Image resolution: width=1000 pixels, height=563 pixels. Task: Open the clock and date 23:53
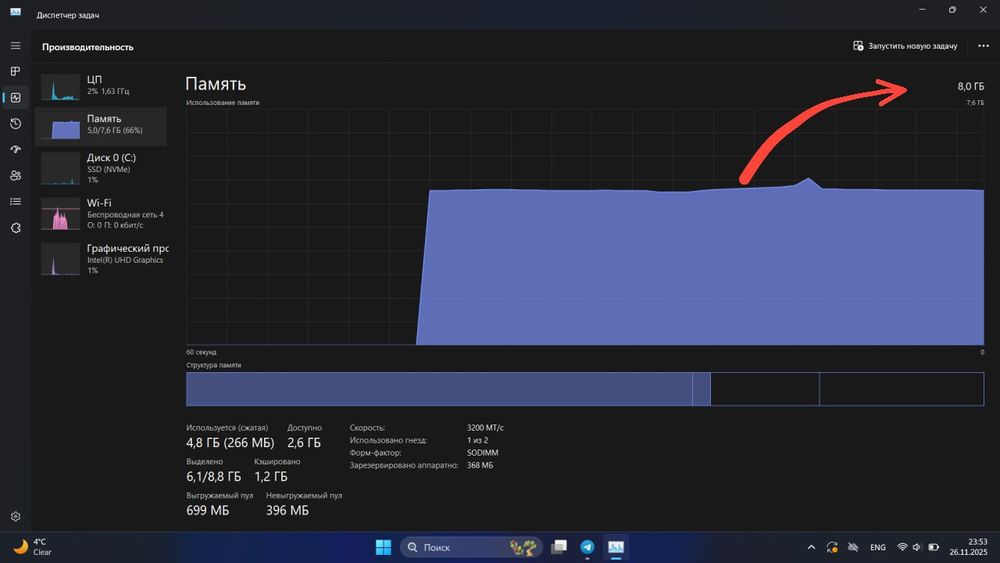pos(968,547)
